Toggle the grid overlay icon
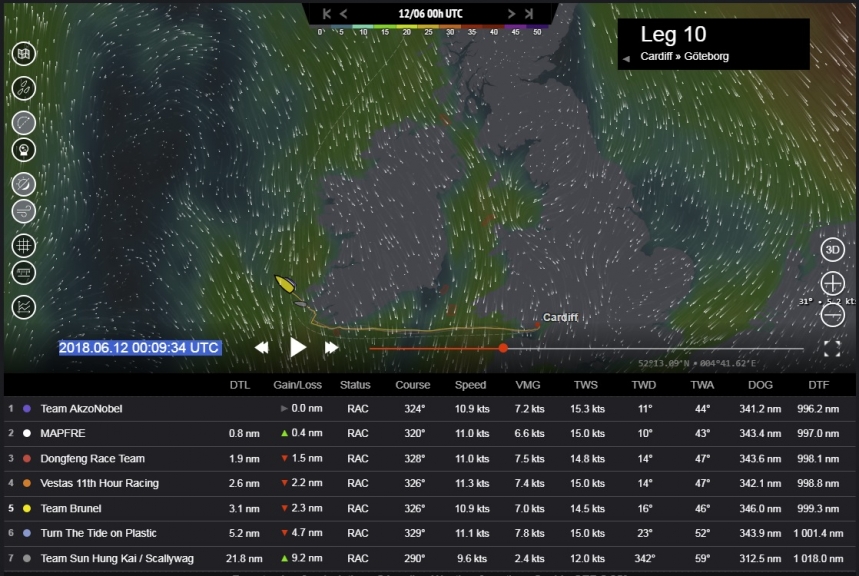 24,246
